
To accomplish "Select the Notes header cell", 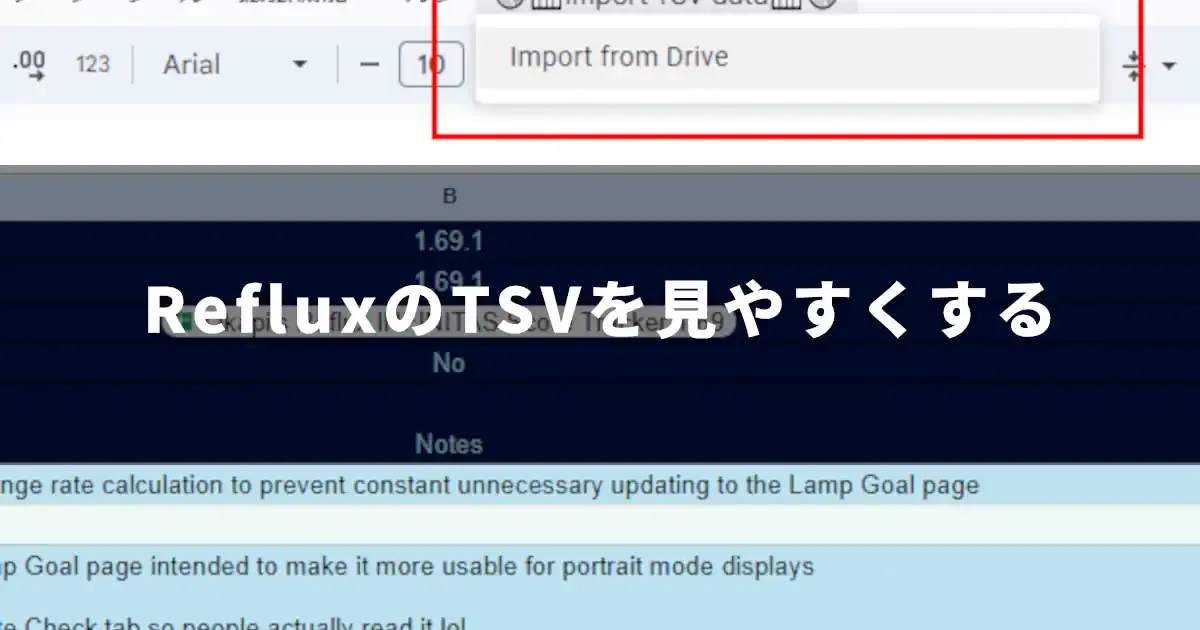I will tap(450, 444).
